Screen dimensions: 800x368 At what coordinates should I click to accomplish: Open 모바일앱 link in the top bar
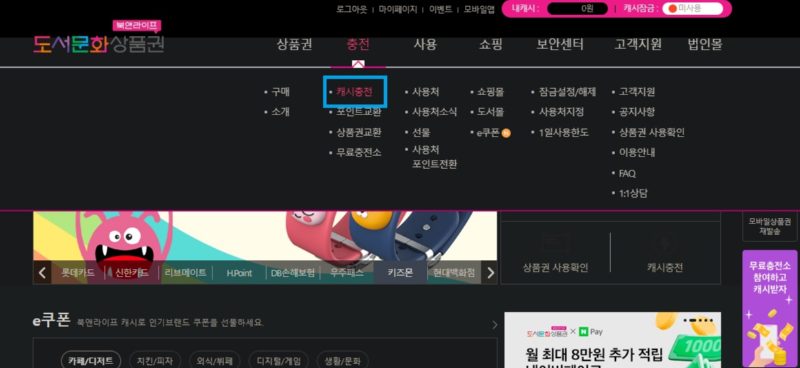(479, 9)
